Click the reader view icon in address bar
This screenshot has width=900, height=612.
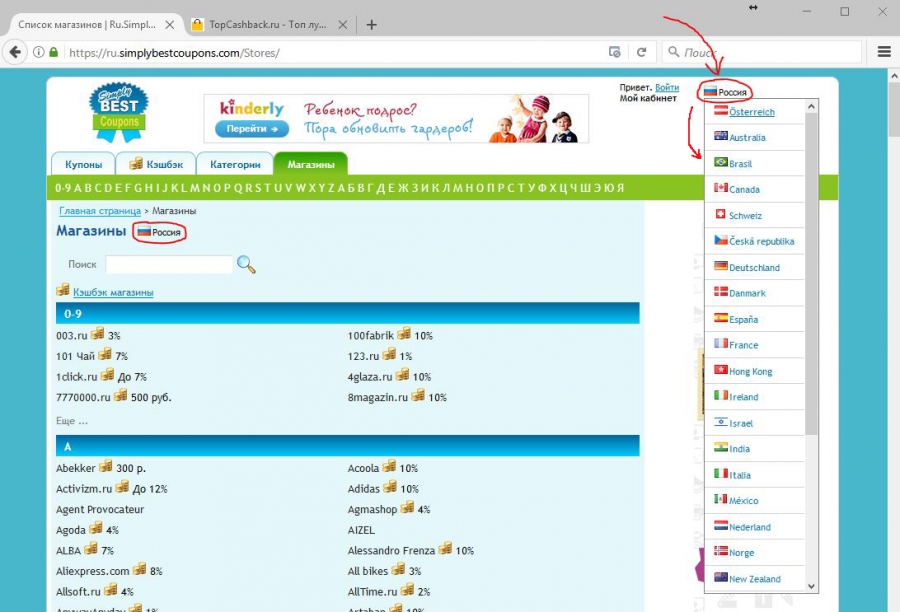[615, 52]
